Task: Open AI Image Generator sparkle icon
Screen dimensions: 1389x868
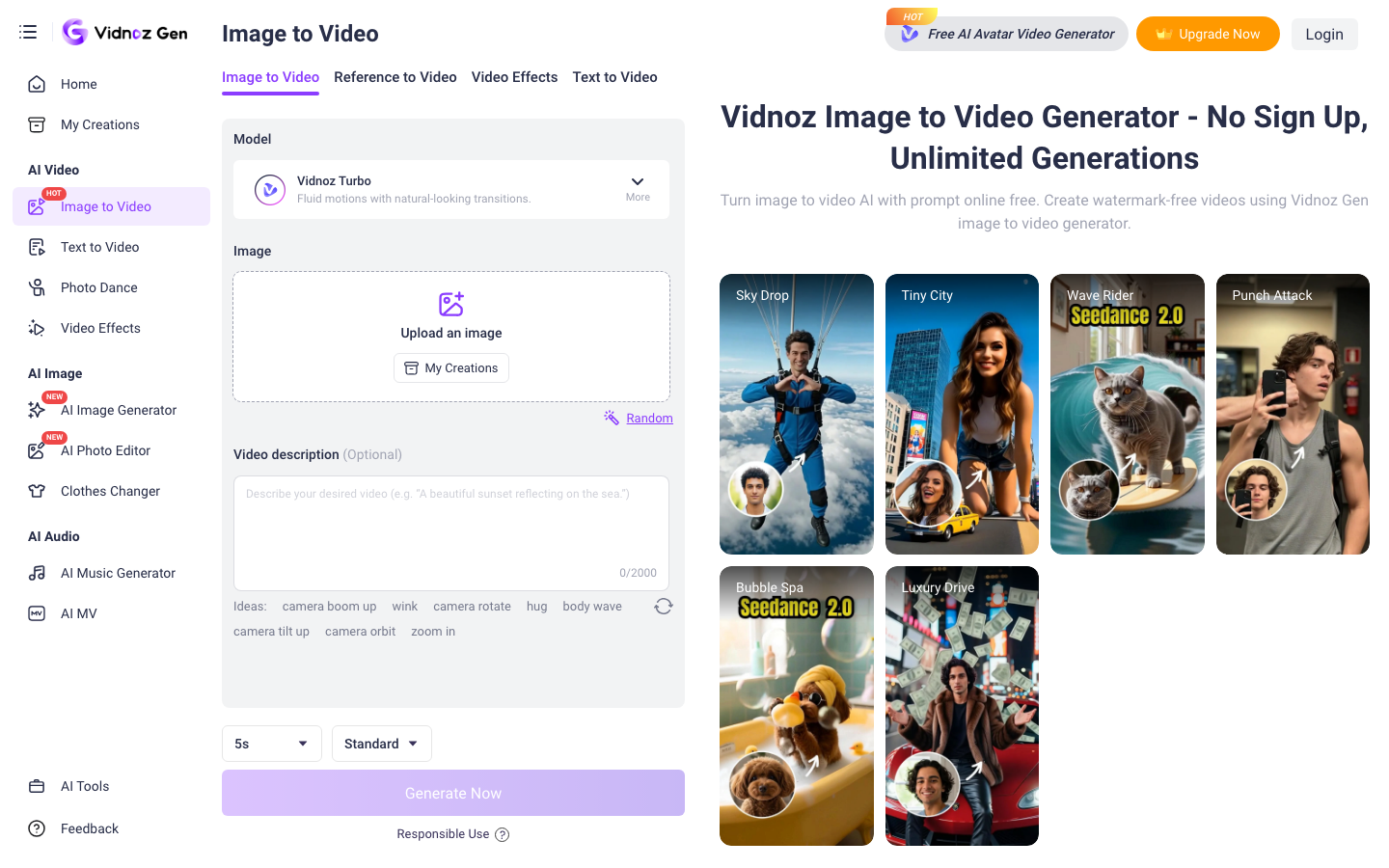Action: [37, 410]
